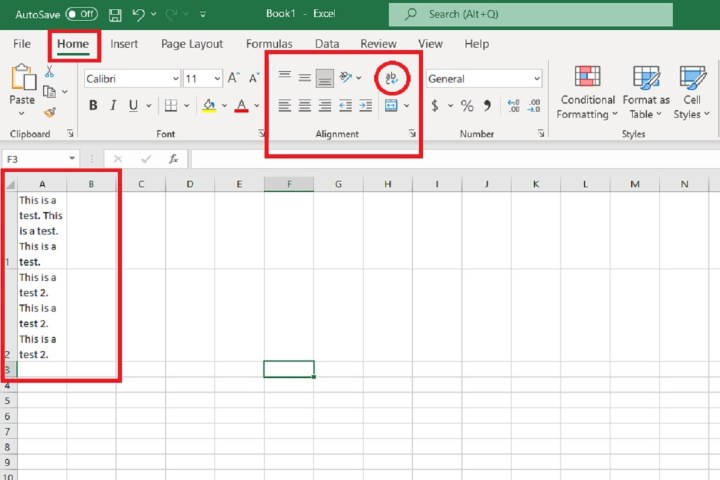The height and width of the screenshot is (480, 720).
Task: Click the Cut scissors icon
Action: pyautogui.click(x=49, y=72)
